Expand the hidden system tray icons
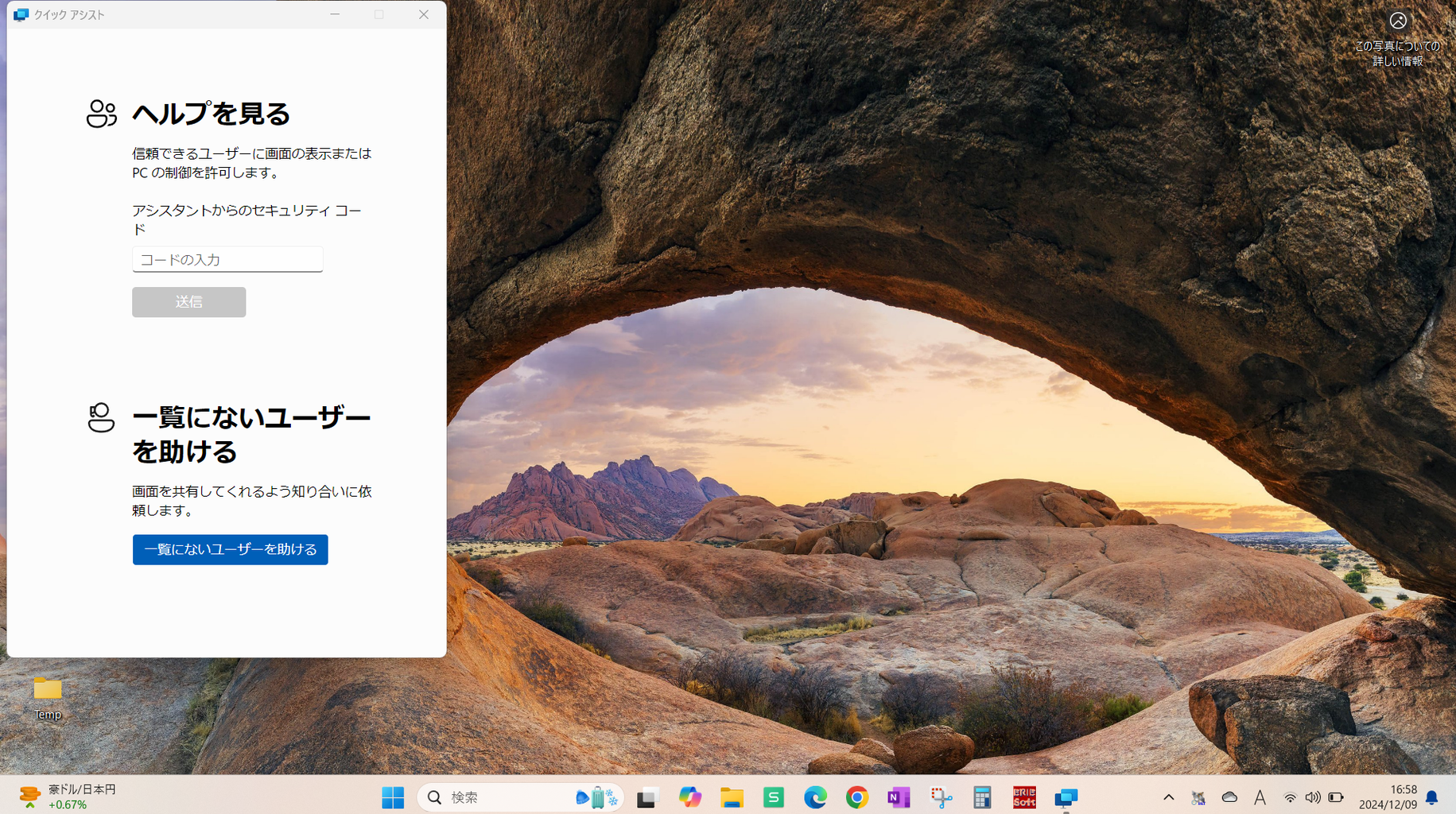The image size is (1456, 814). pyautogui.click(x=1168, y=797)
